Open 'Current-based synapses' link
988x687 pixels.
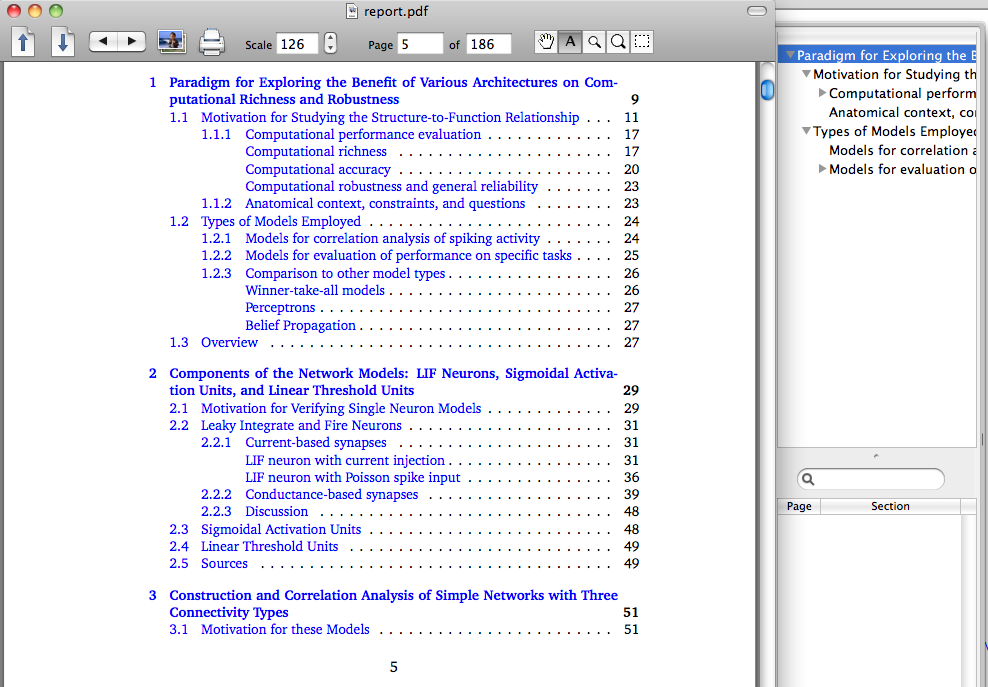(x=316, y=442)
